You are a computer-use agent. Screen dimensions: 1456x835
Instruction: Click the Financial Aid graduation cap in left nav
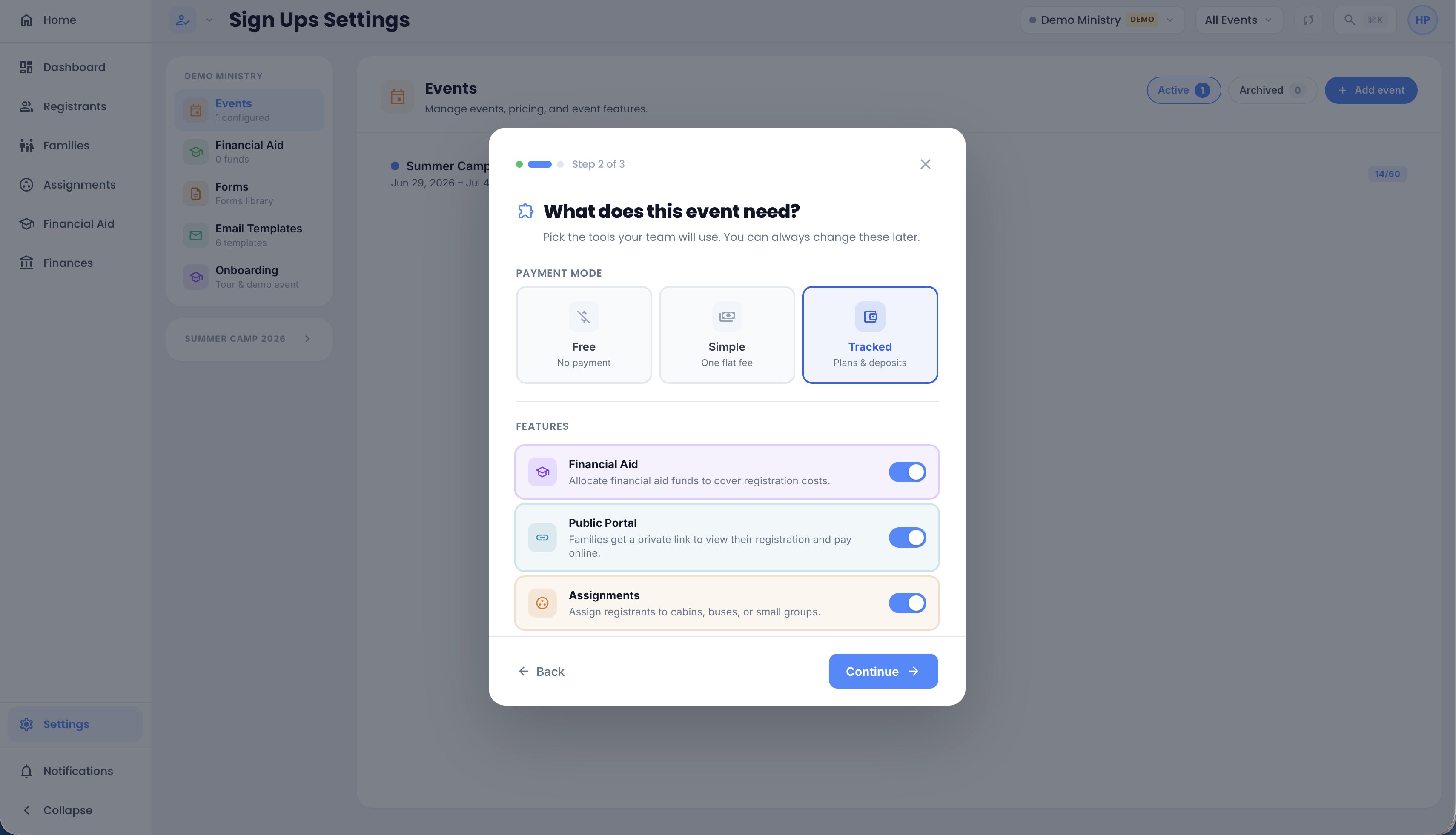26,224
